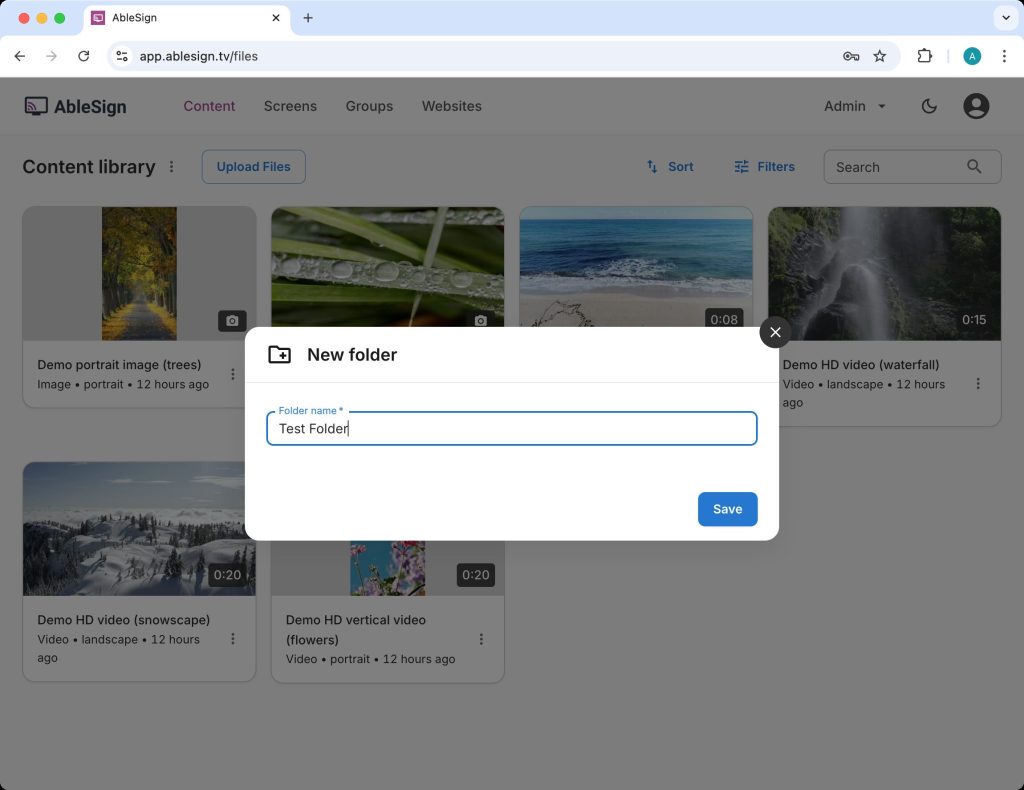Select the AbleSign browser tab

186,18
